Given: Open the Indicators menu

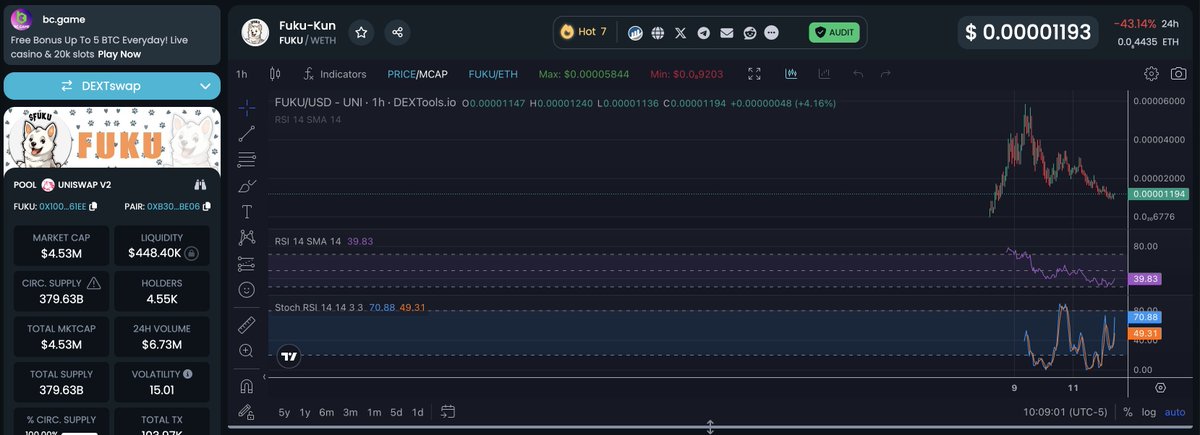Looking at the screenshot, I should point(335,74).
